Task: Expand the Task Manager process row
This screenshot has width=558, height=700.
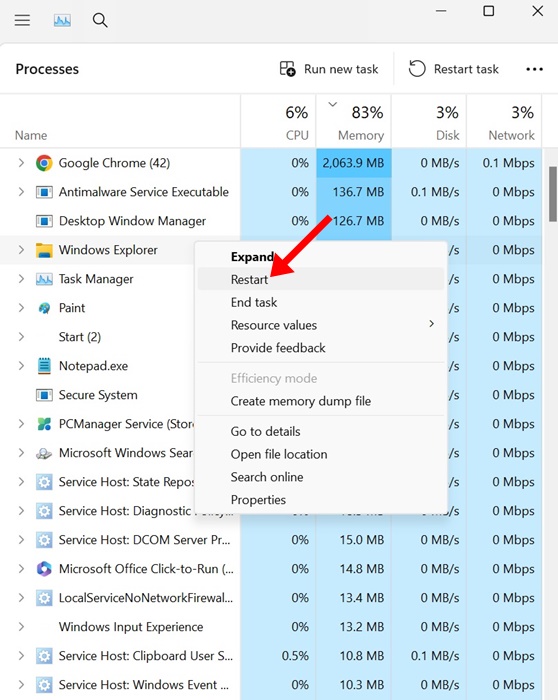Action: [x=21, y=279]
